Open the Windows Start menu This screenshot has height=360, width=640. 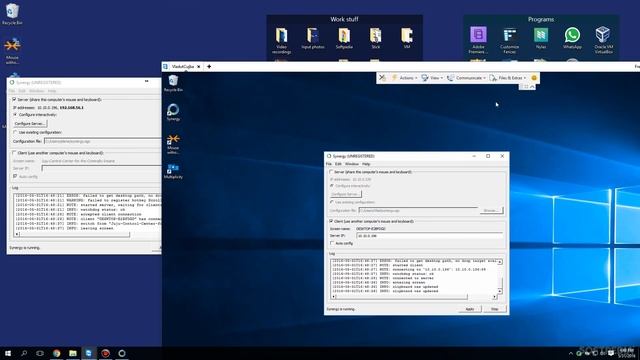[8, 353]
